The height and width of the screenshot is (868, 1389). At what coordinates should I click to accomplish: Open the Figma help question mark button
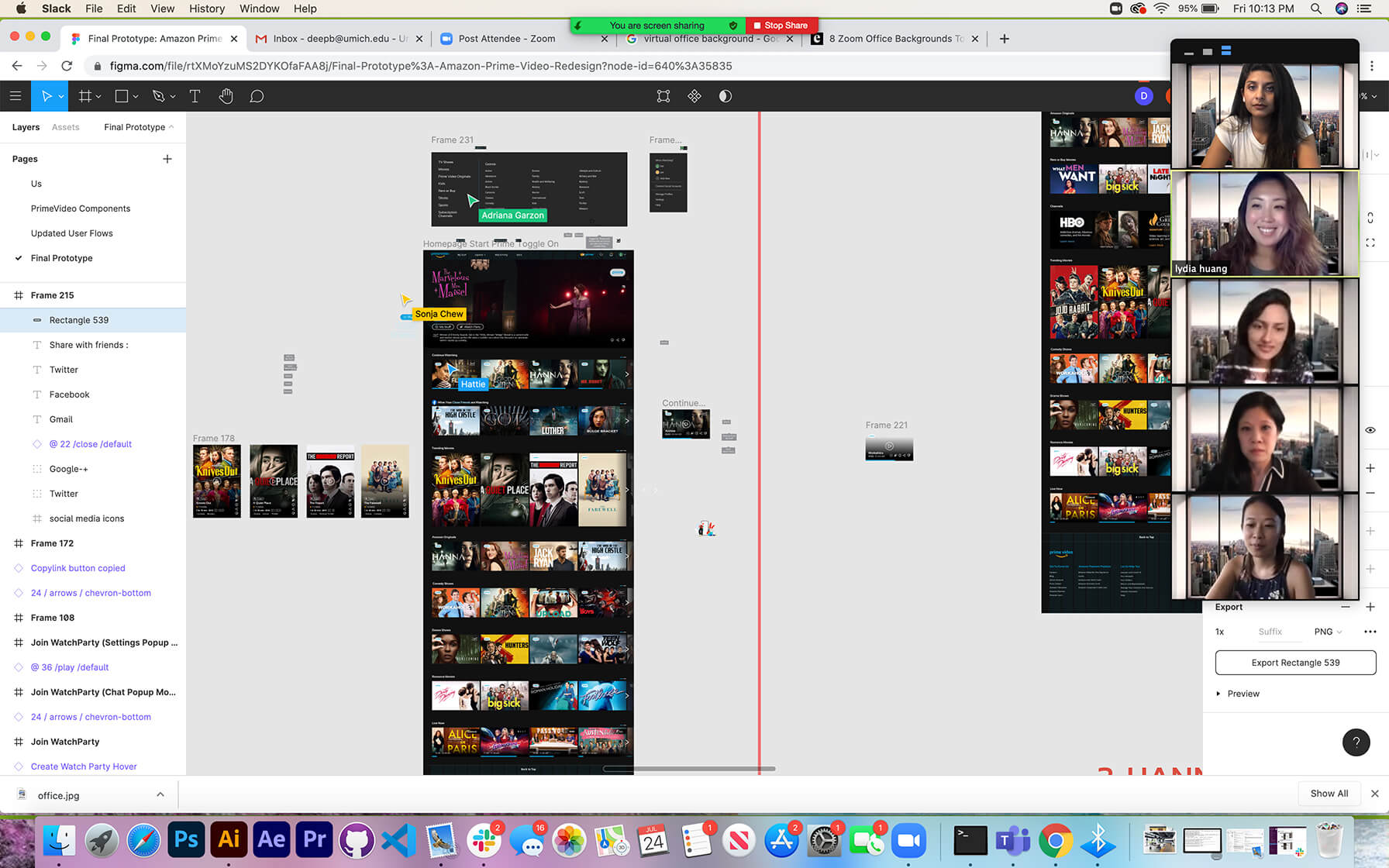tap(1356, 742)
